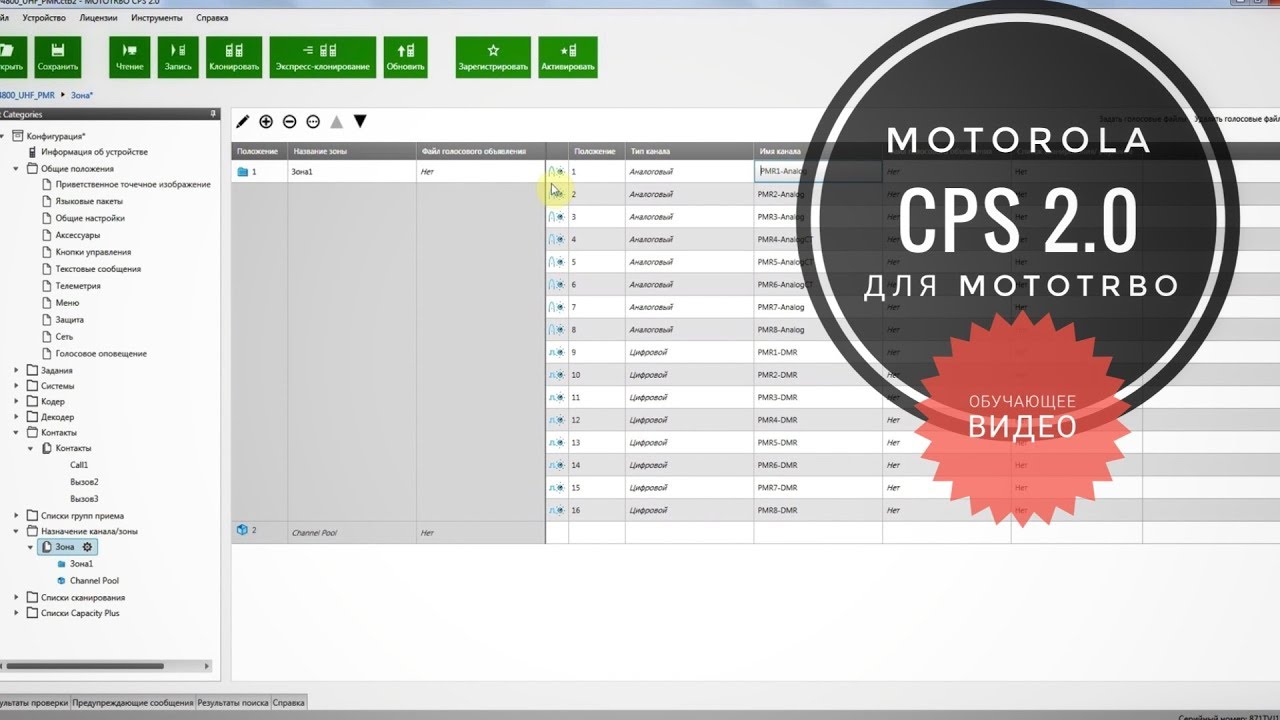The image size is (1280, 720).
Task: Switch to Результаты поиска tab
Action: (x=233, y=703)
